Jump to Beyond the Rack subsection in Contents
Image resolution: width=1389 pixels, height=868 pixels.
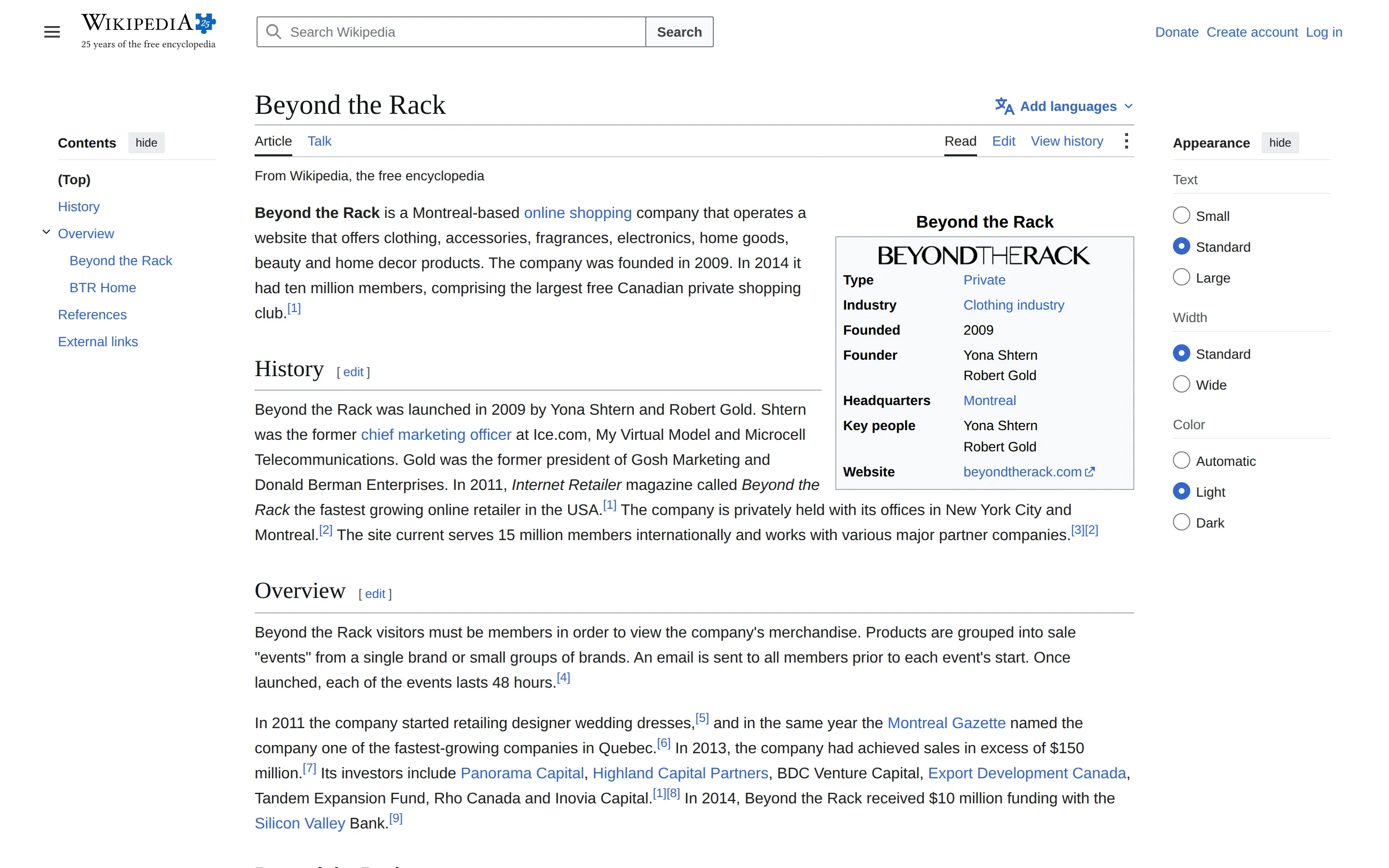click(x=121, y=260)
